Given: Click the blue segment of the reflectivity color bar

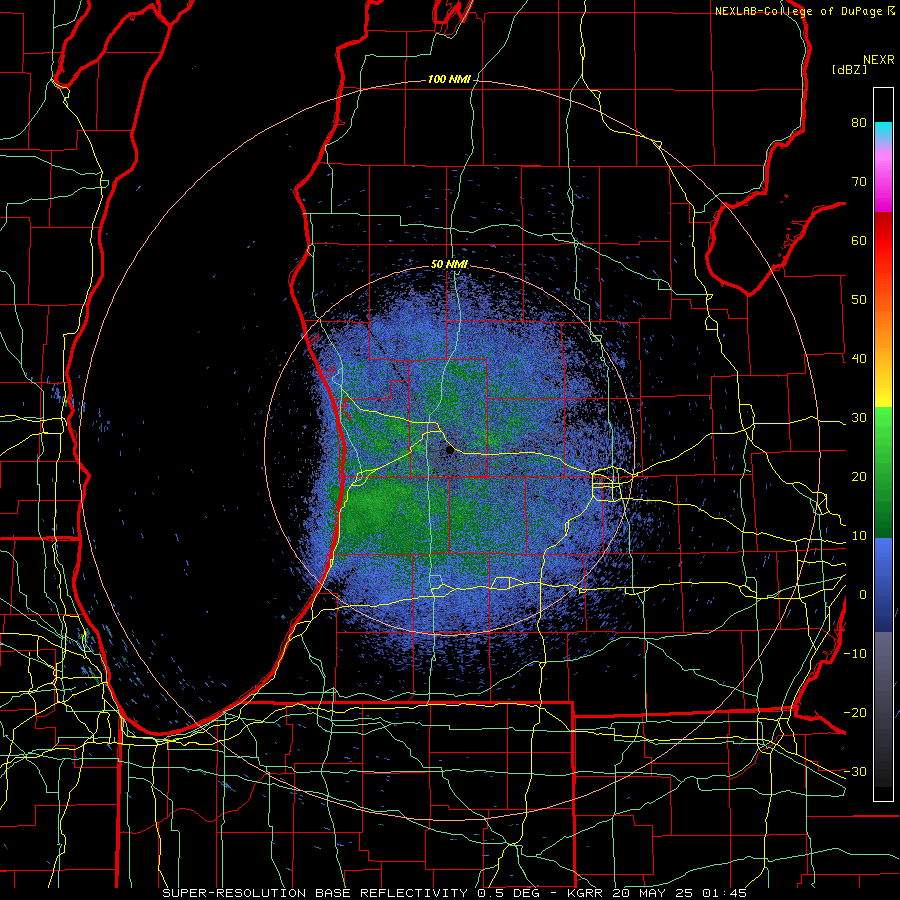Looking at the screenshot, I should pyautogui.click(x=883, y=584).
